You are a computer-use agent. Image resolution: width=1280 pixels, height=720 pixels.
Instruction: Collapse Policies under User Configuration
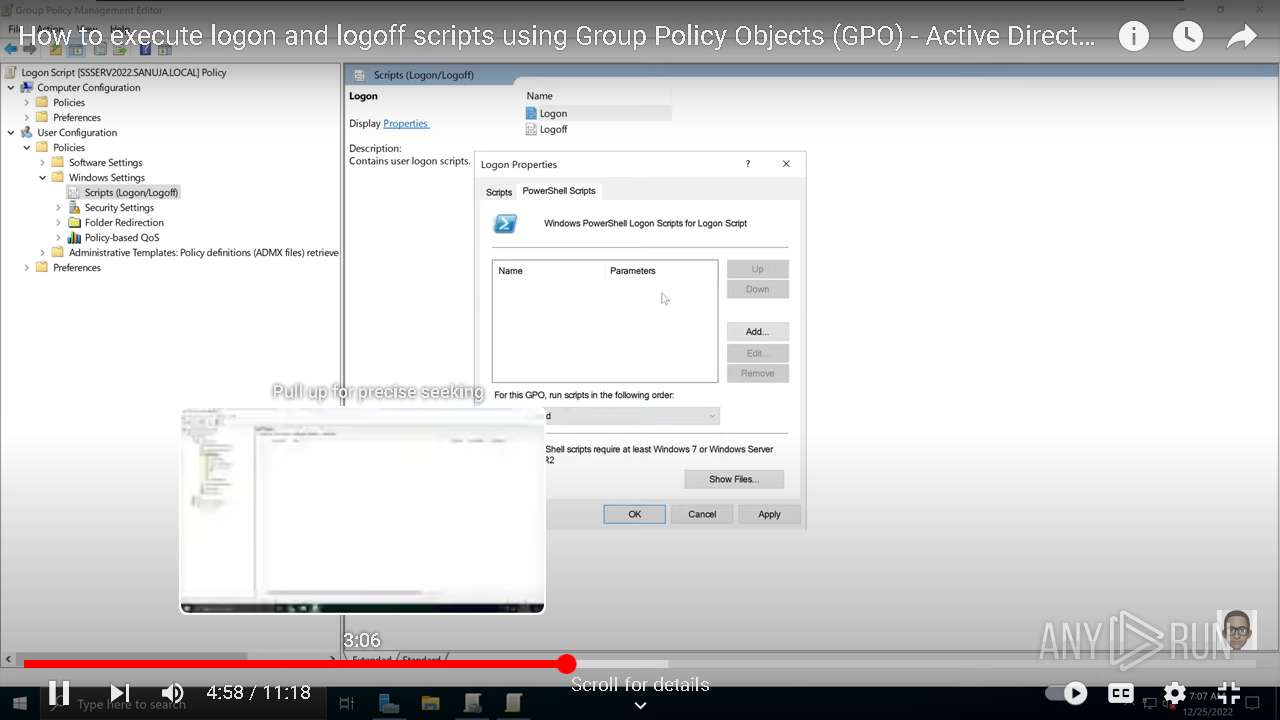[x=27, y=148]
